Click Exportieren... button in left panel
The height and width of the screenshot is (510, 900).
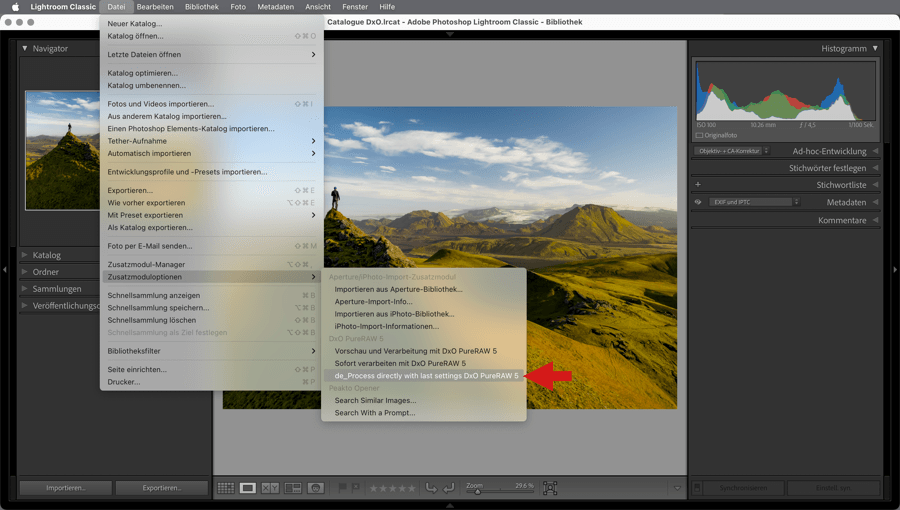click(162, 488)
